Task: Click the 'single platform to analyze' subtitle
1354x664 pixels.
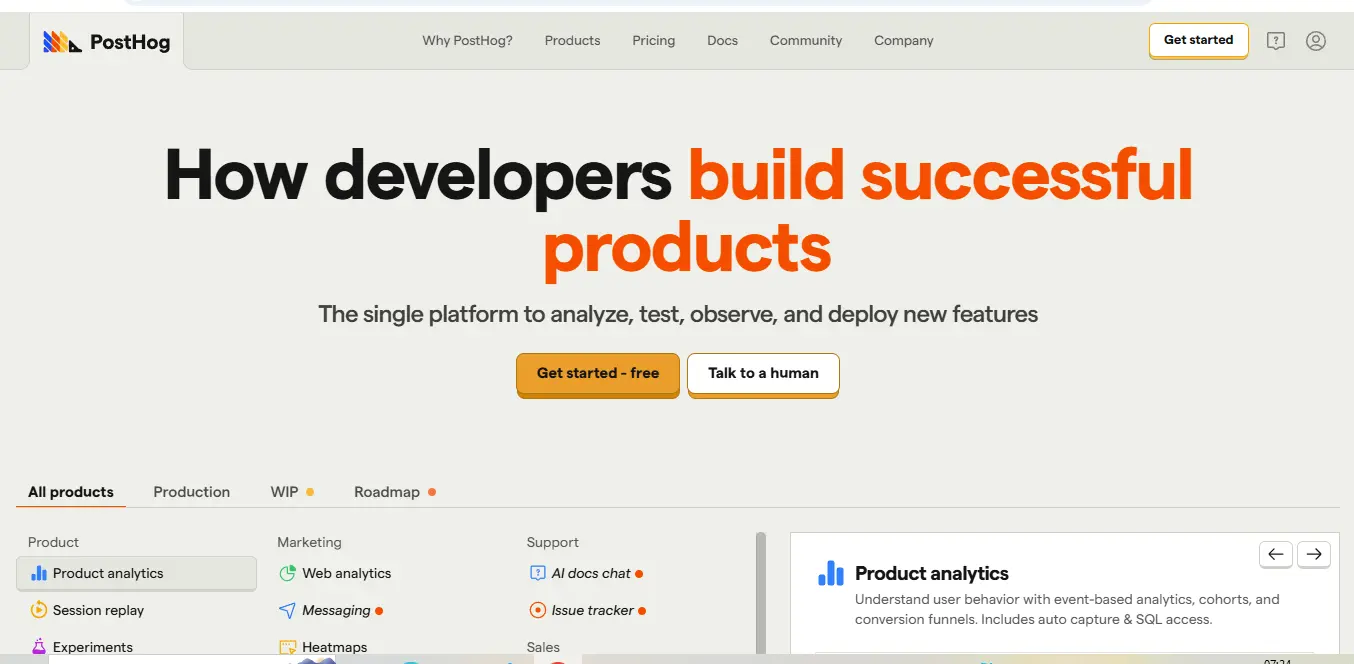Action: click(678, 314)
